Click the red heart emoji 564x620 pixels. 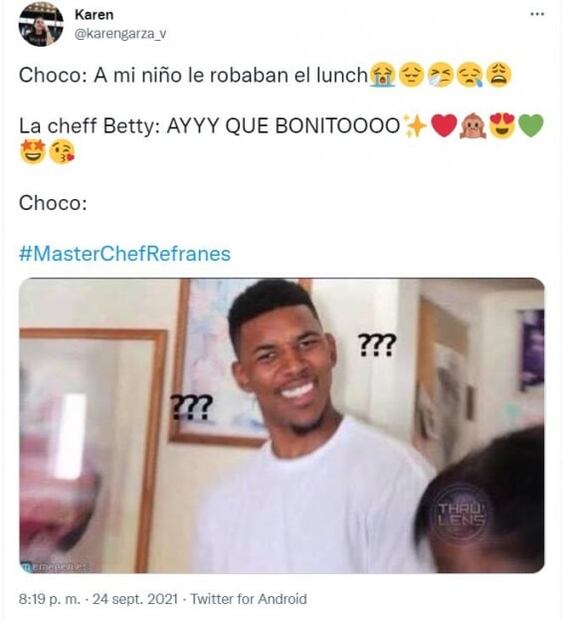click(444, 126)
